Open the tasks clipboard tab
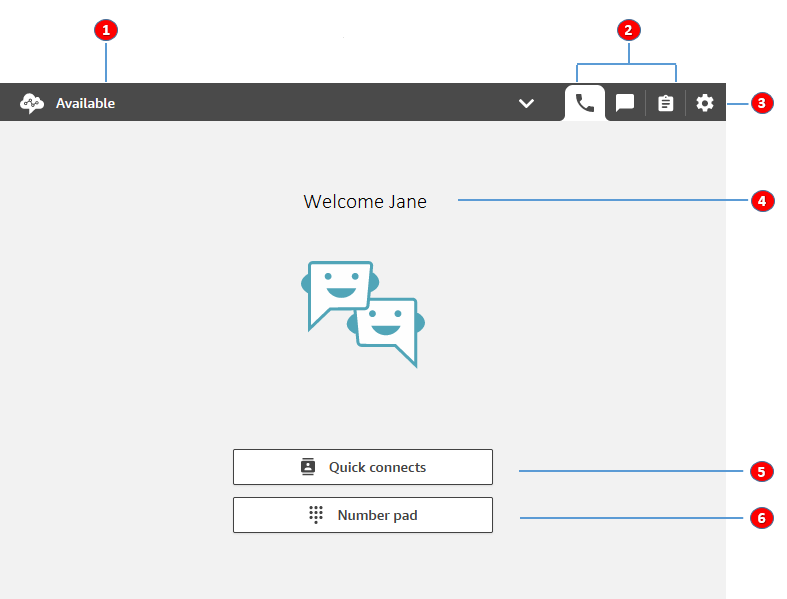This screenshot has width=787, height=599. [x=665, y=103]
